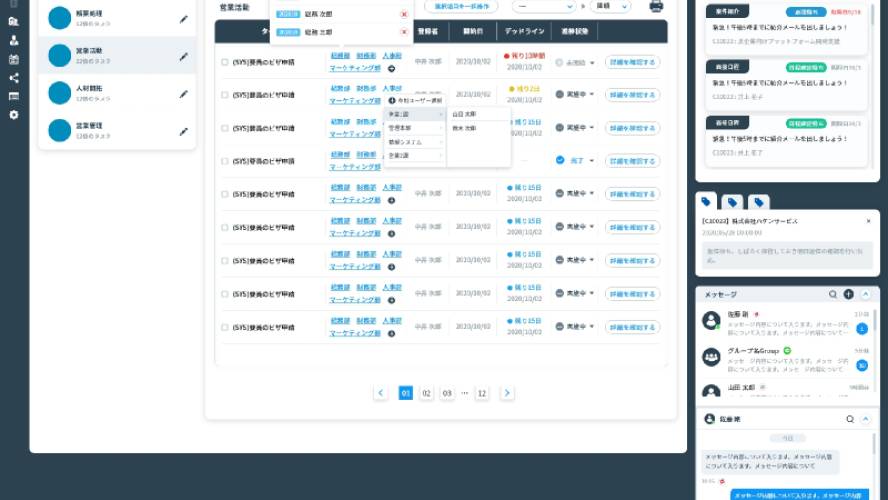Tick the checkbox on the 残り2日 row
Viewport: 888px width, 500px height.
225,95
